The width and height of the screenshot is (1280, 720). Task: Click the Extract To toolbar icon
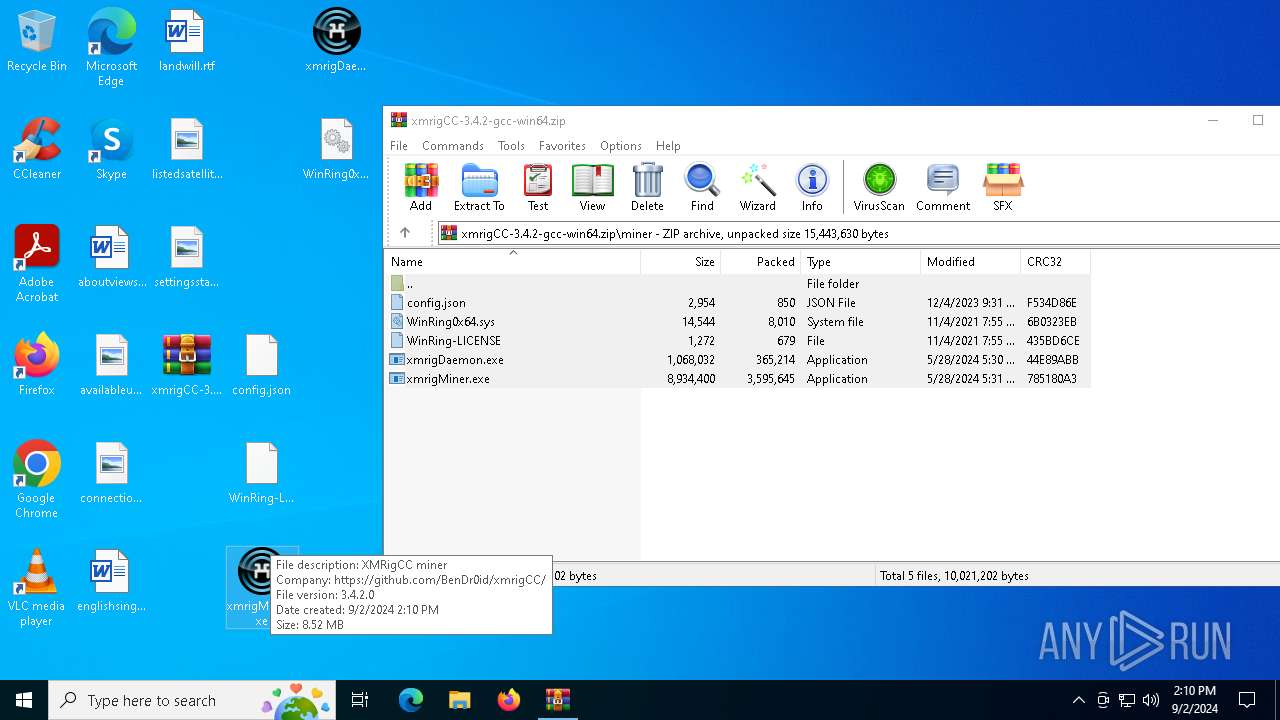(479, 187)
